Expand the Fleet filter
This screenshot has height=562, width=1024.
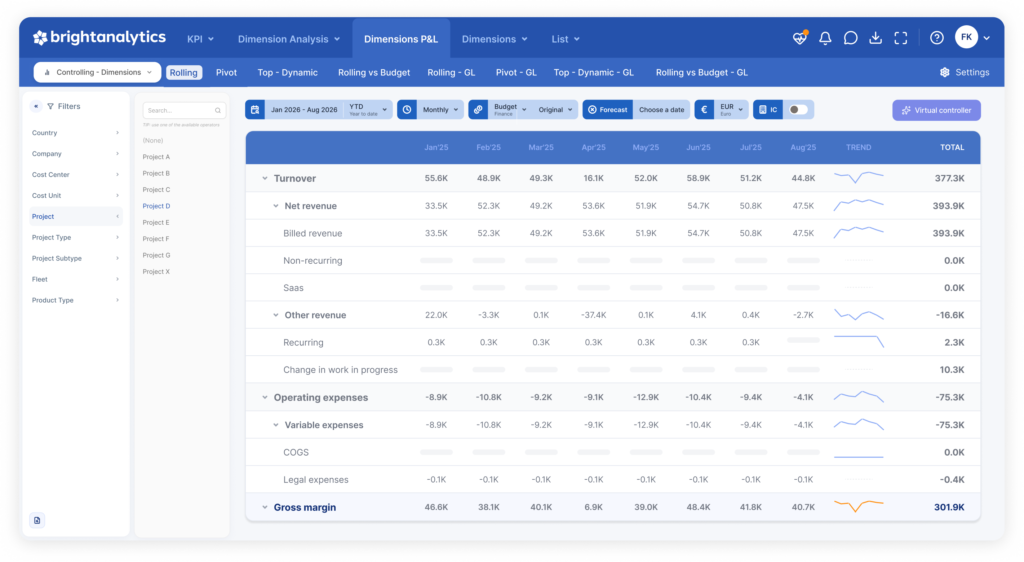pyautogui.click(x=75, y=279)
